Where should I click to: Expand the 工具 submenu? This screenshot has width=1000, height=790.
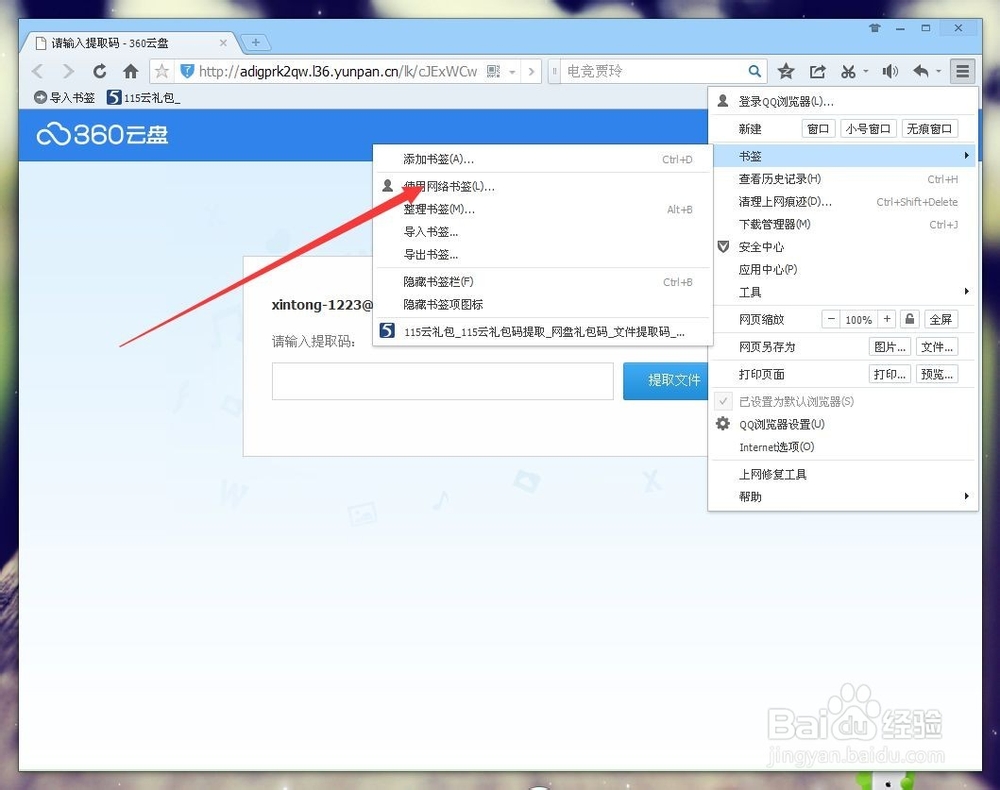click(x=750, y=292)
